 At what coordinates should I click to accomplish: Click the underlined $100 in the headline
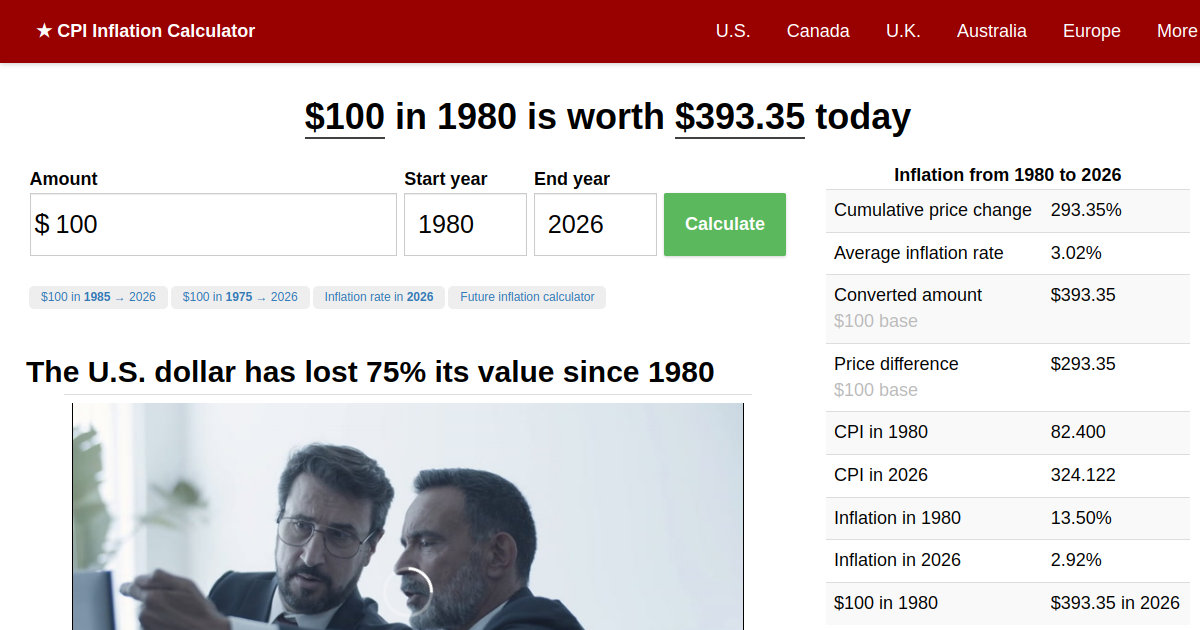tap(344, 117)
